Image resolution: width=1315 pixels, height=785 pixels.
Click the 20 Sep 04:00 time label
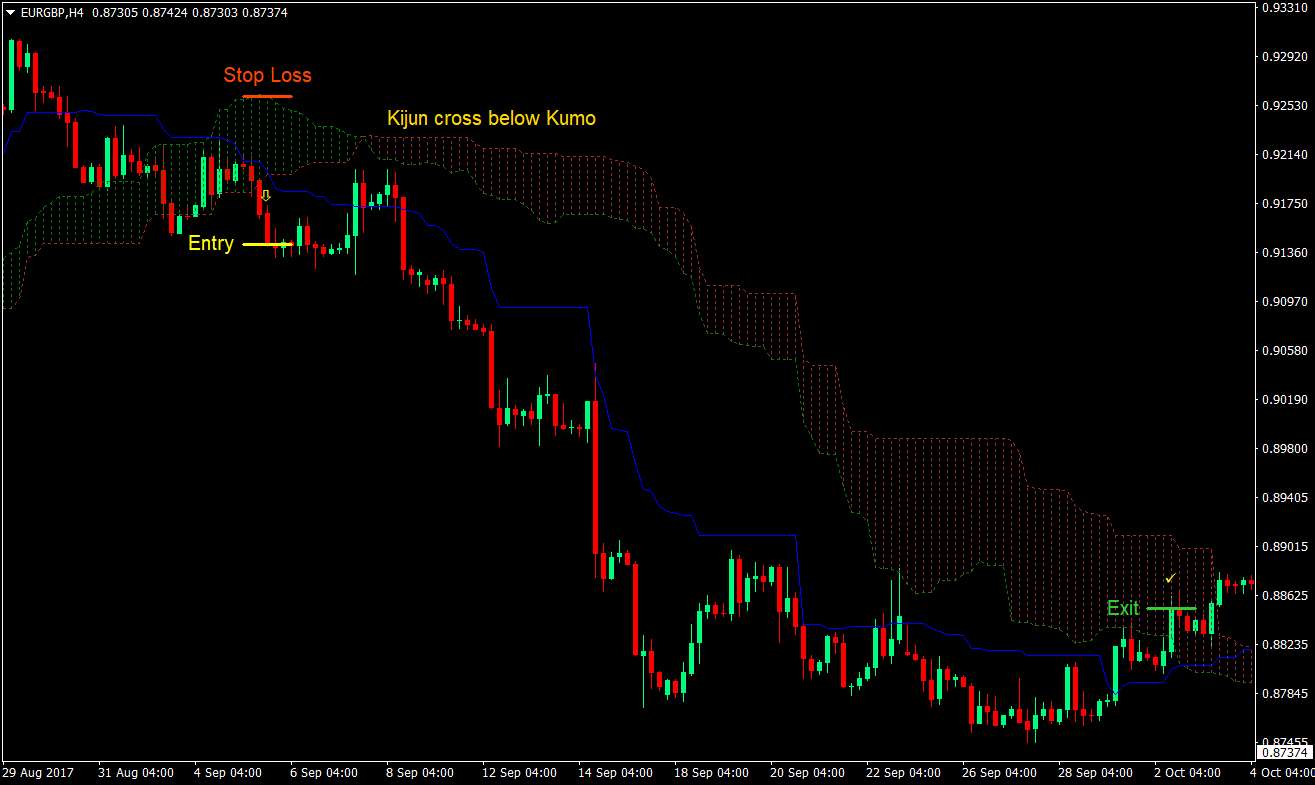[x=807, y=773]
